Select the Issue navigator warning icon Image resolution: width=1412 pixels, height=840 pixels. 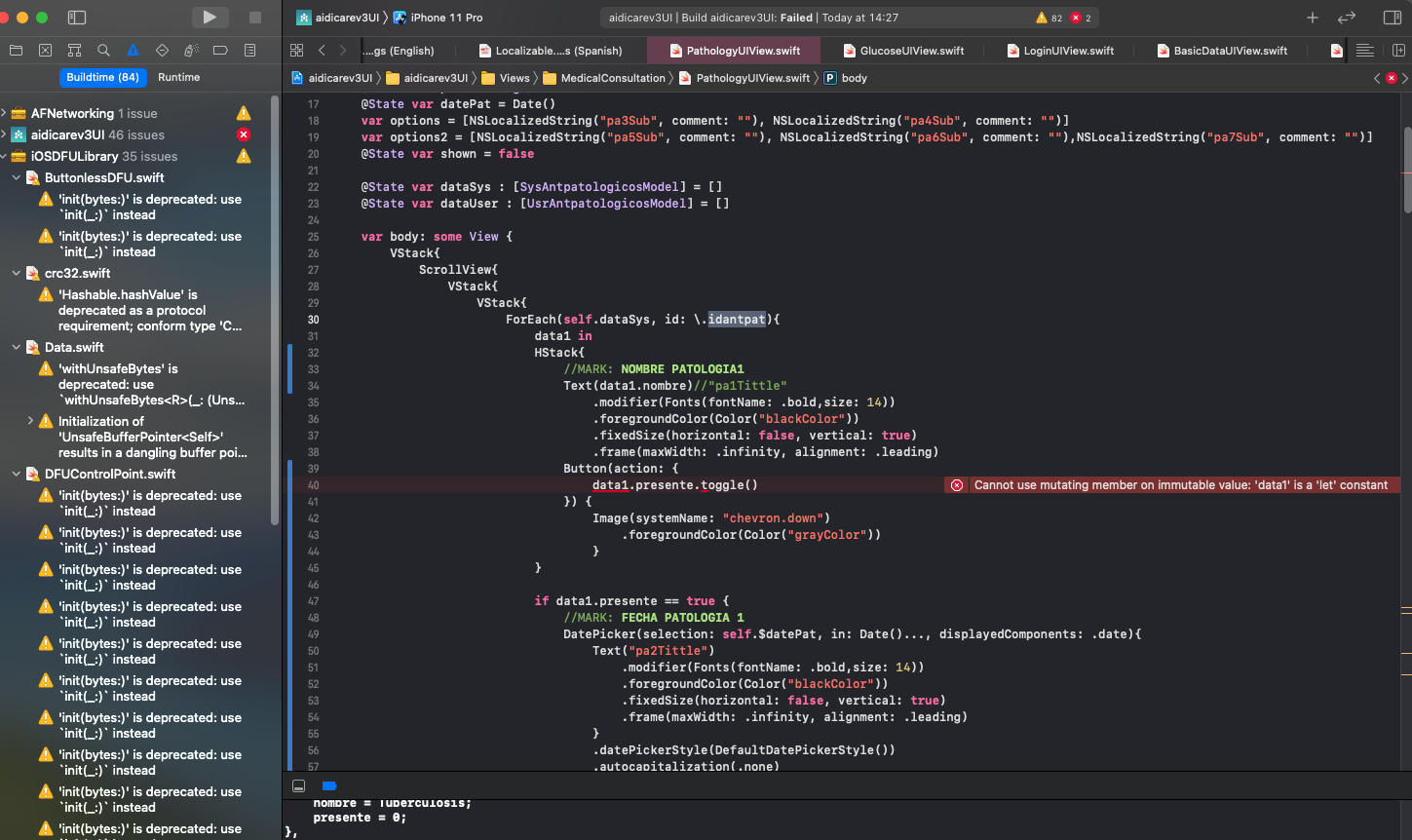point(133,50)
